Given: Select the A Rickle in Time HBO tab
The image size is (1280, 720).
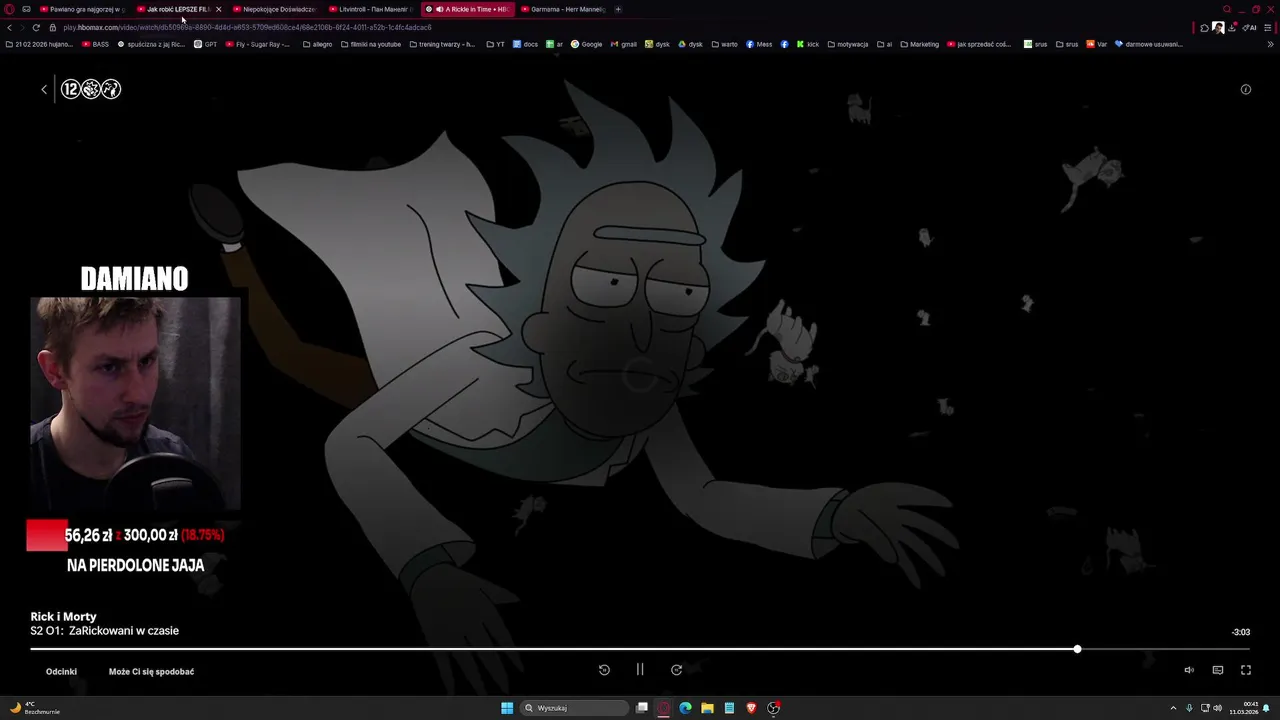Looking at the screenshot, I should point(468,9).
